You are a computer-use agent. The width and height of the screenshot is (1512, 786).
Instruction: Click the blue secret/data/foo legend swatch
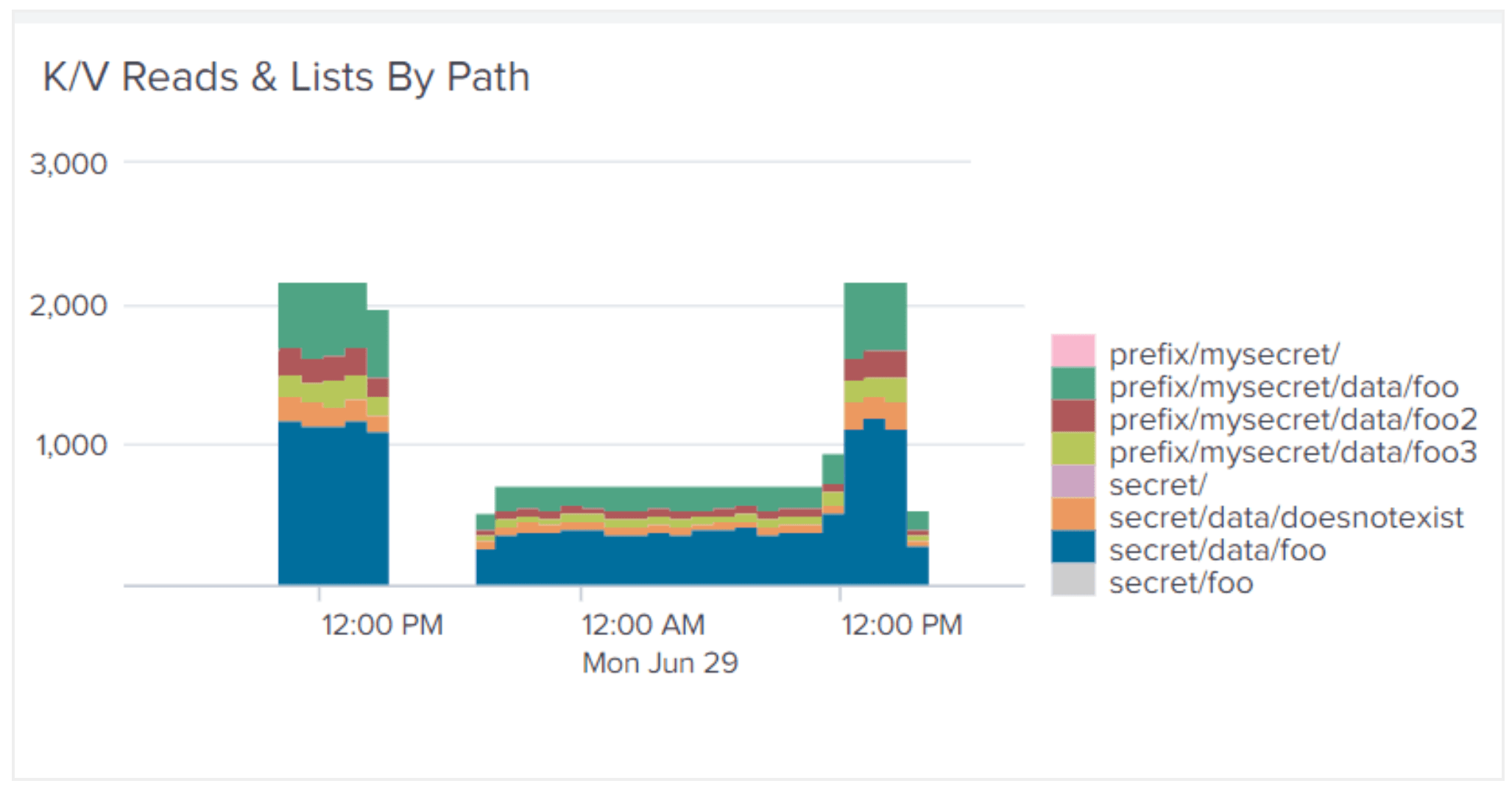pos(1073,548)
